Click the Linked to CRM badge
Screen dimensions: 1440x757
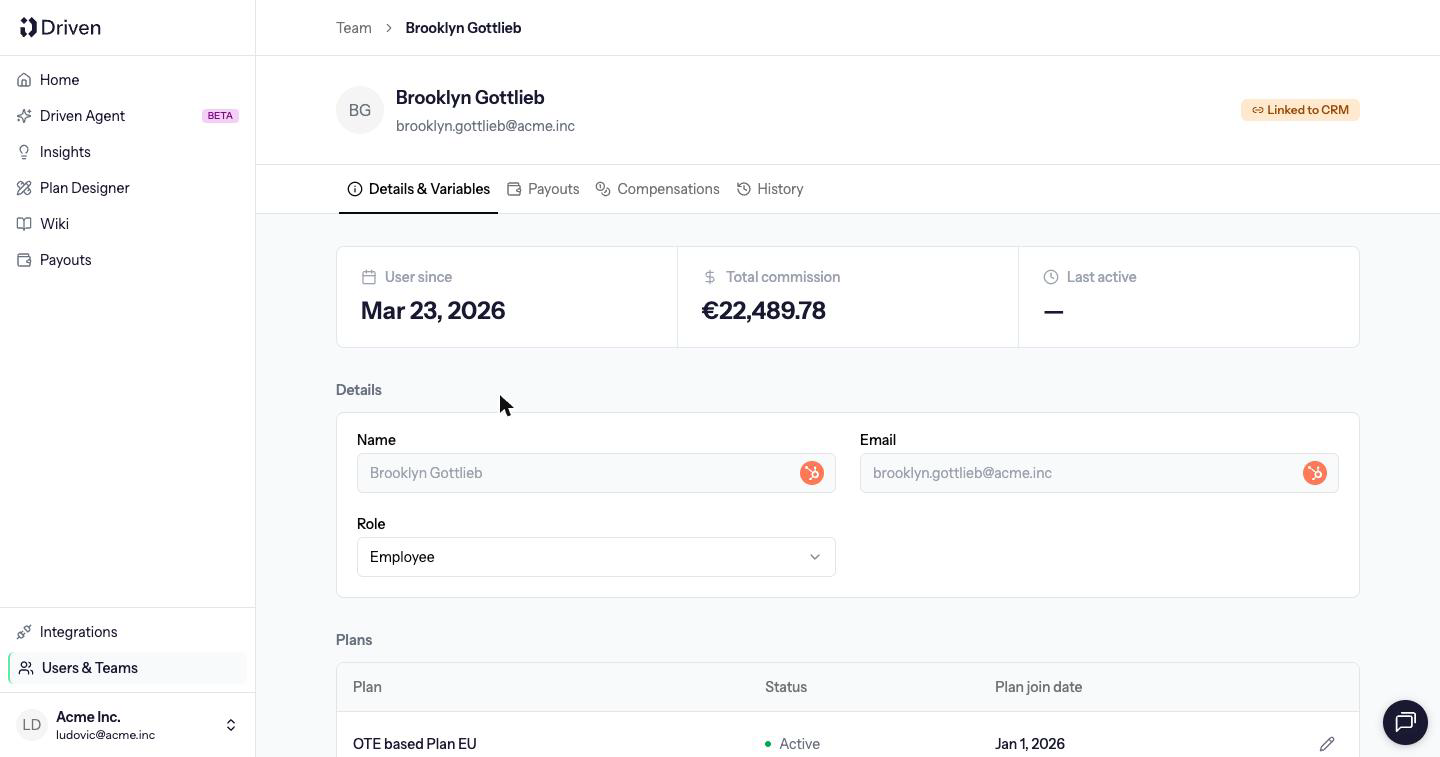[1300, 110]
